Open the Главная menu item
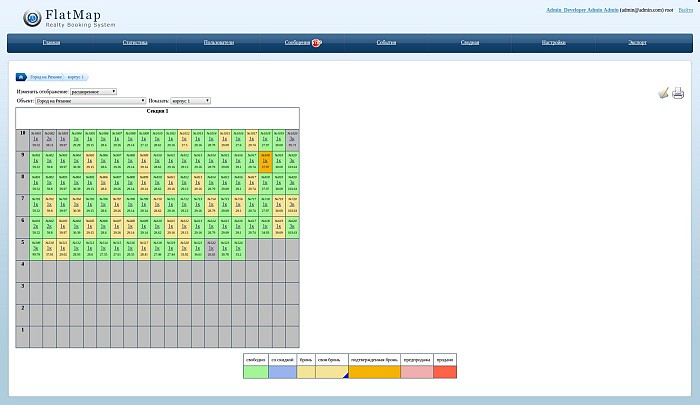 [51, 43]
